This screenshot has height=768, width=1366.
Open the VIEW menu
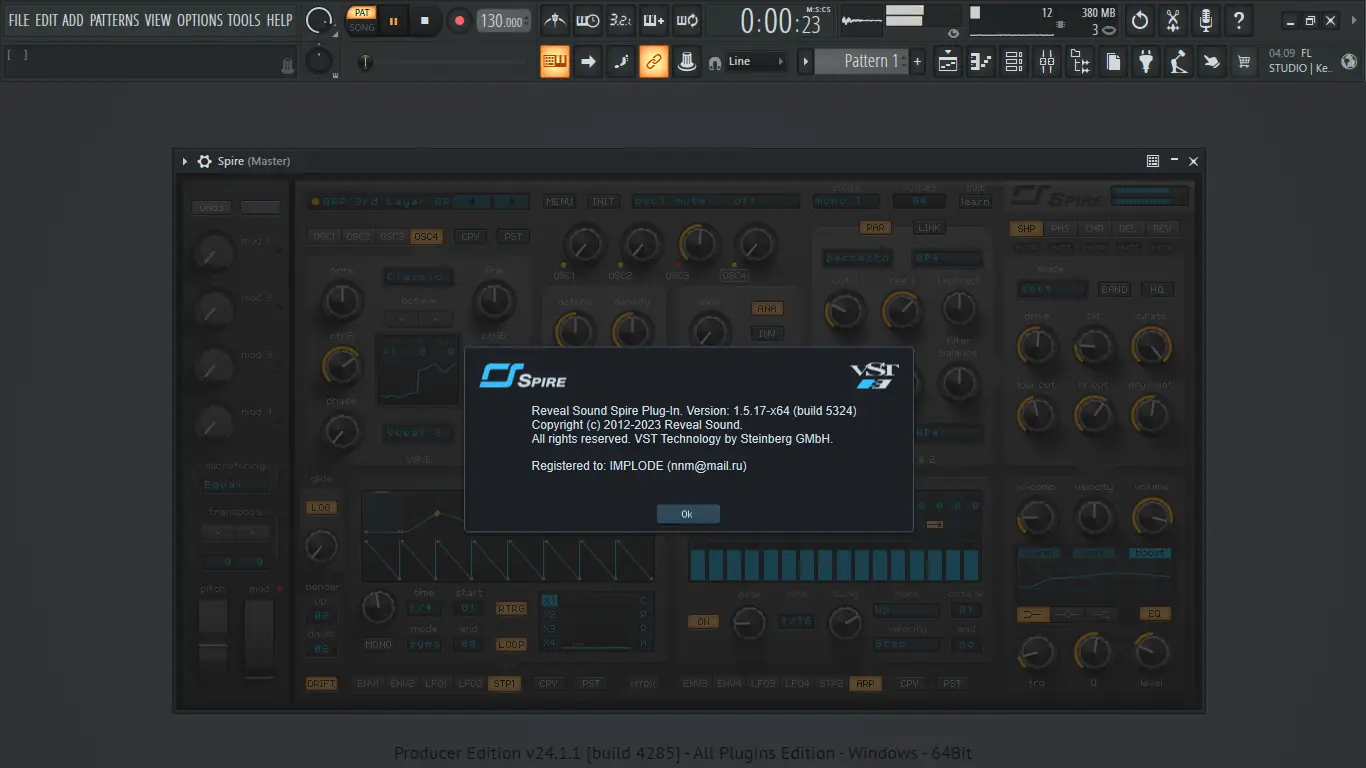tap(158, 20)
